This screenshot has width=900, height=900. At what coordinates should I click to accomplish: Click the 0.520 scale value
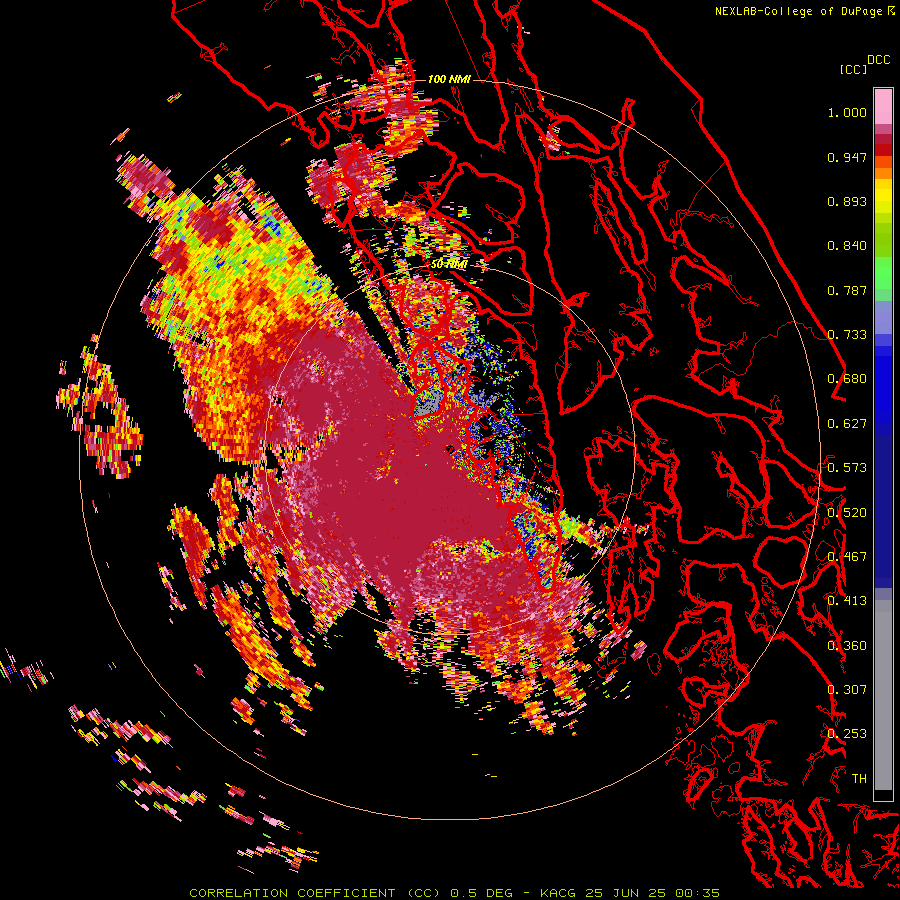(x=847, y=513)
